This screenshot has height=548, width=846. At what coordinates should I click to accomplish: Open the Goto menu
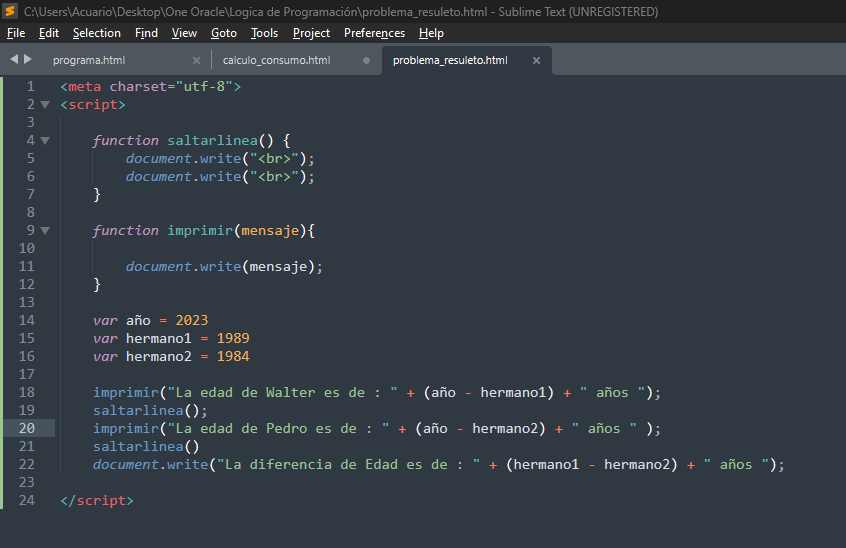[224, 33]
